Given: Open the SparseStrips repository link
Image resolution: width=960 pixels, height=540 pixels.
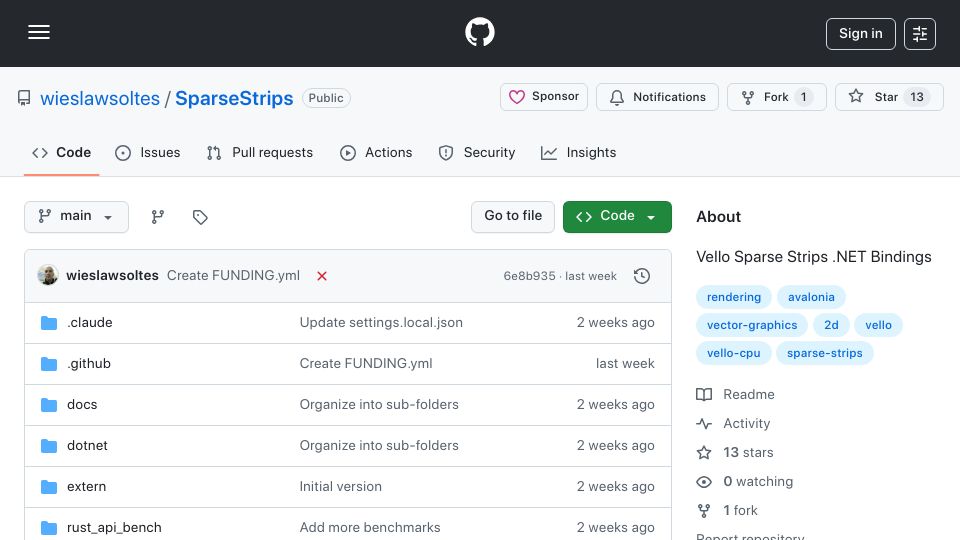Looking at the screenshot, I should 234,98.
